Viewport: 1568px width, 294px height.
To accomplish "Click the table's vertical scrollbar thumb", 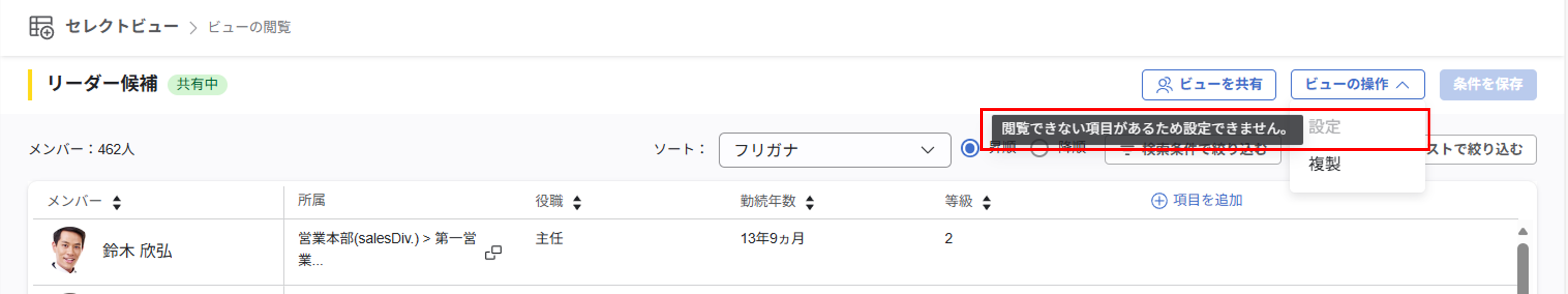I will (x=1522, y=268).
